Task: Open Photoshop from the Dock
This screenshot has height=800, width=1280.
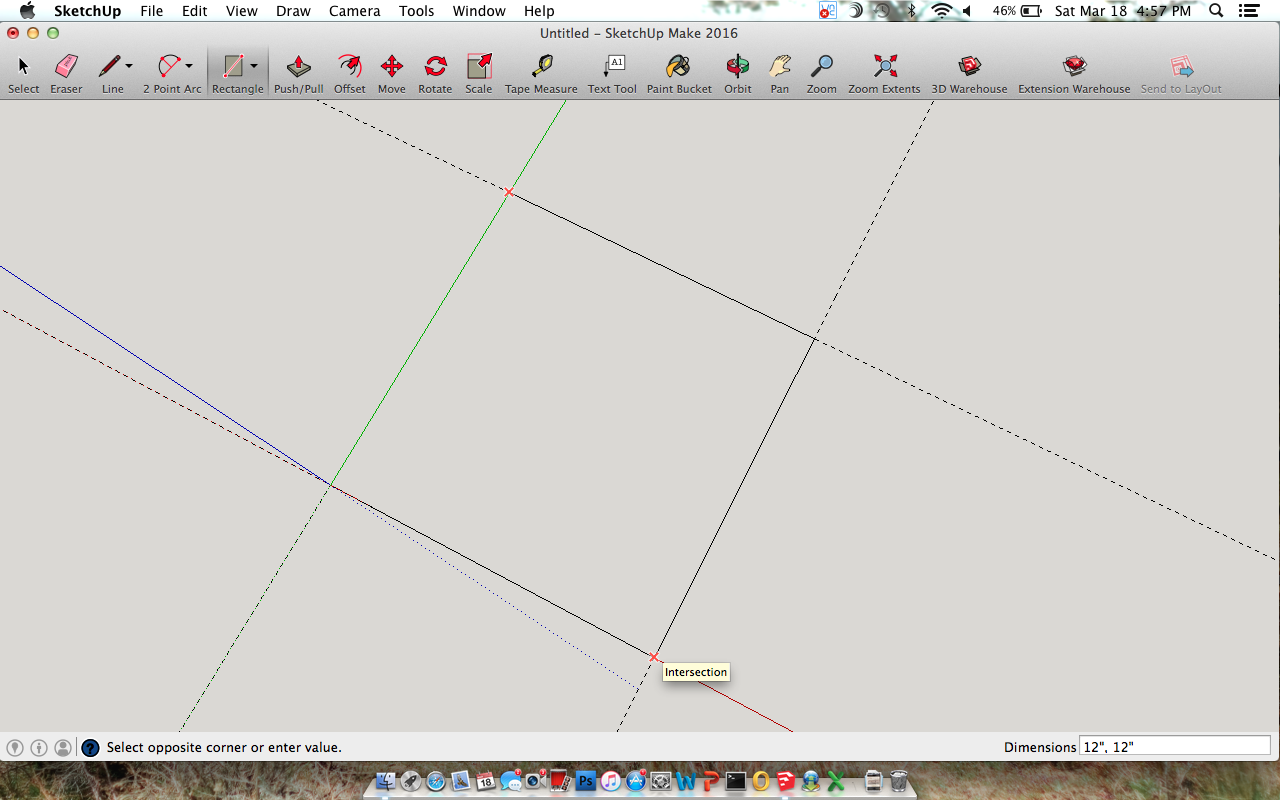Action: click(x=585, y=780)
